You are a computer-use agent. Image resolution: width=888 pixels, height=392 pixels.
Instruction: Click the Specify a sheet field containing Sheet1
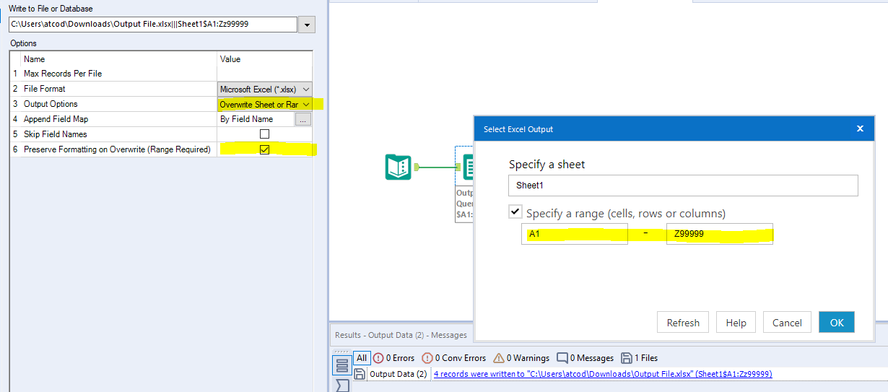pyautogui.click(x=684, y=185)
